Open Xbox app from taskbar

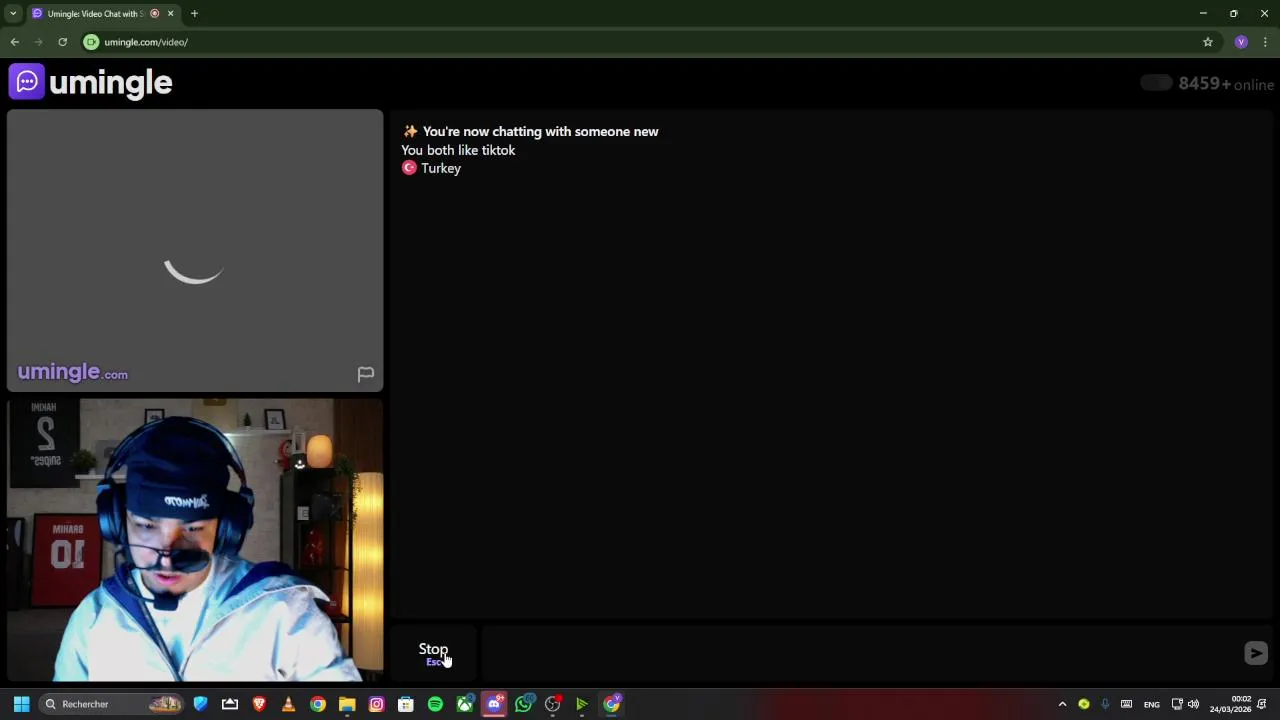[465, 704]
